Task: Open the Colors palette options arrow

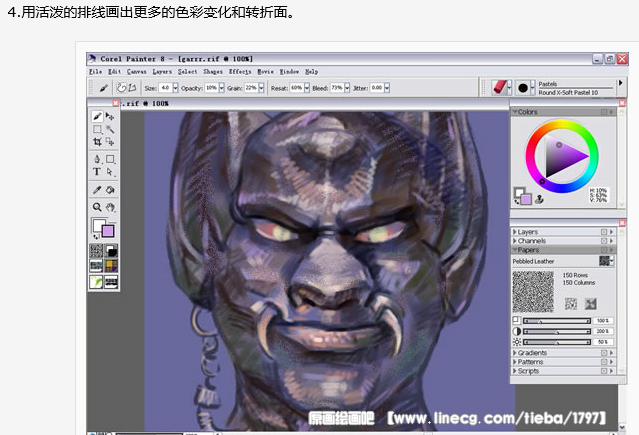Action: [x=611, y=111]
